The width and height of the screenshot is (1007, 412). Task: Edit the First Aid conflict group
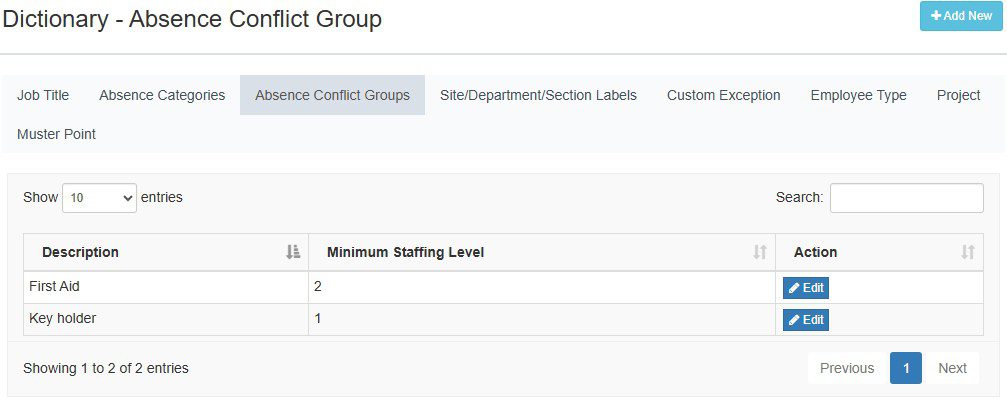[805, 288]
